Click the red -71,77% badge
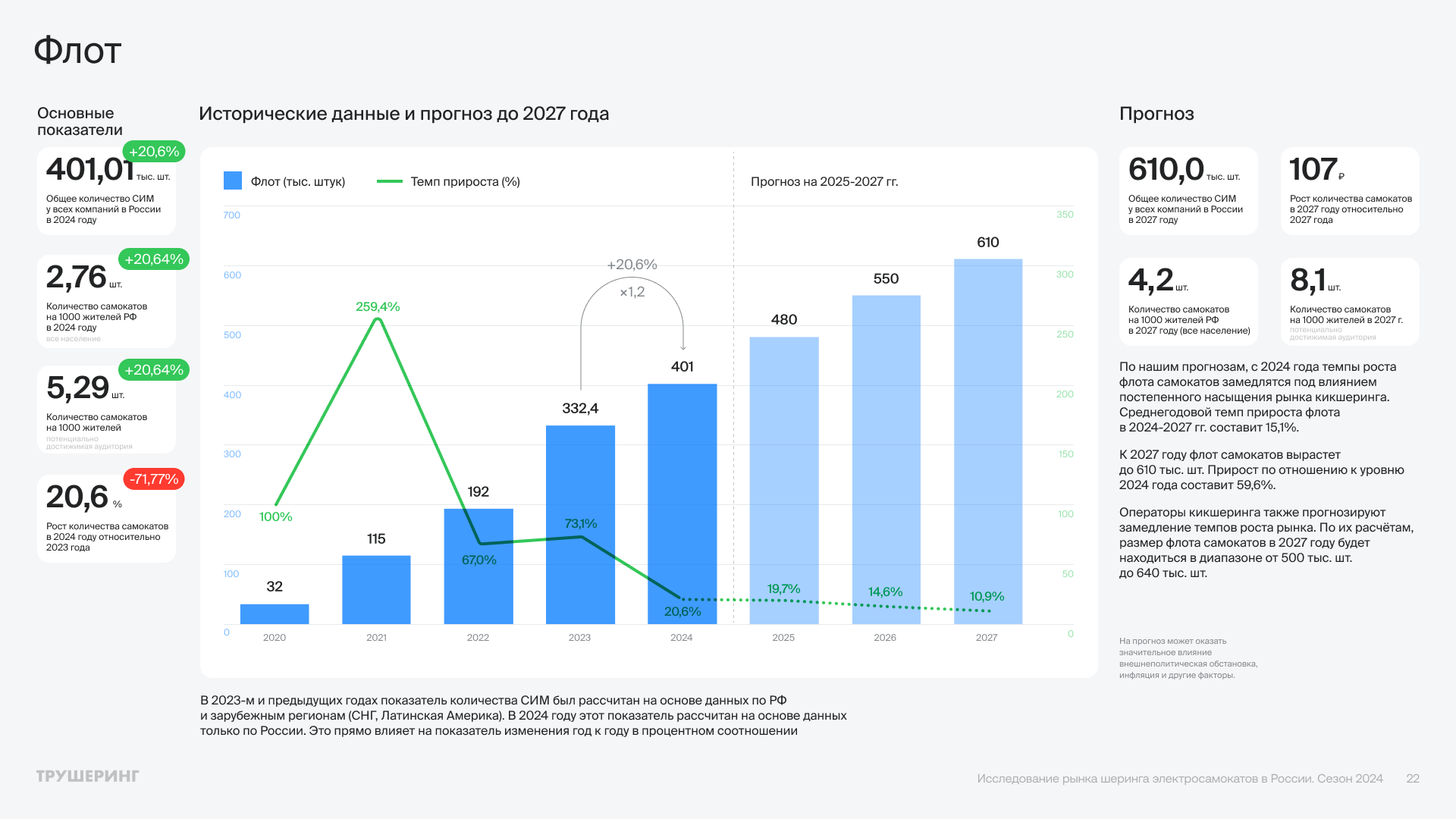The height and width of the screenshot is (819, 1456). click(x=154, y=479)
